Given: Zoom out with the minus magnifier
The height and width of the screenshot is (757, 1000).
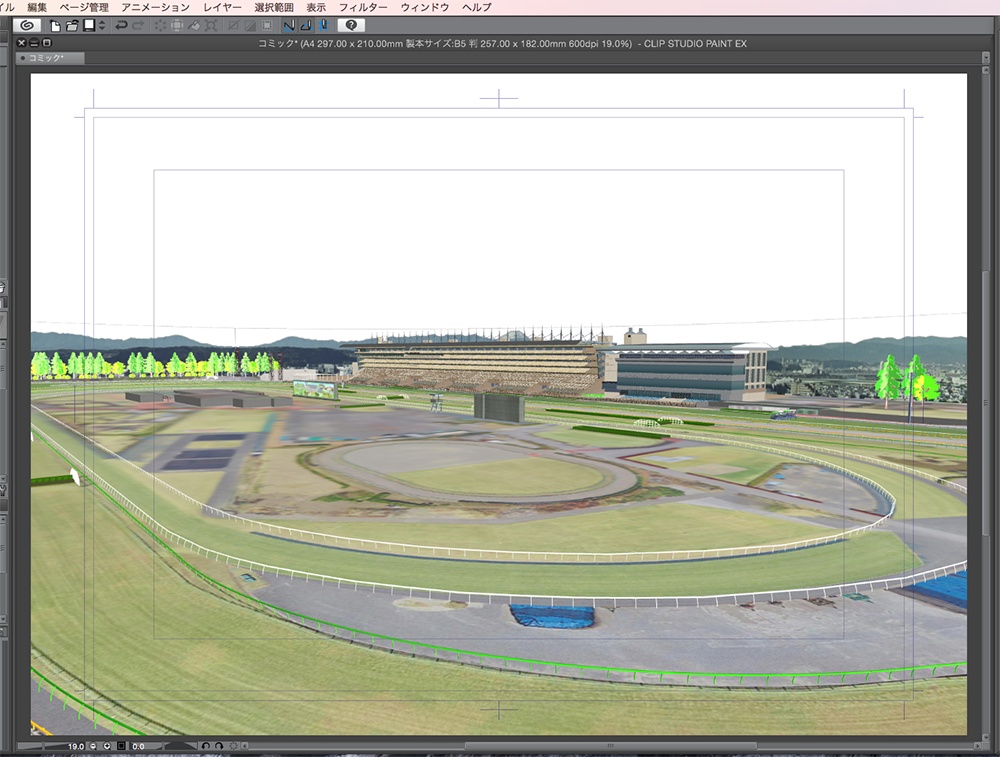Looking at the screenshot, I should 93,746.
